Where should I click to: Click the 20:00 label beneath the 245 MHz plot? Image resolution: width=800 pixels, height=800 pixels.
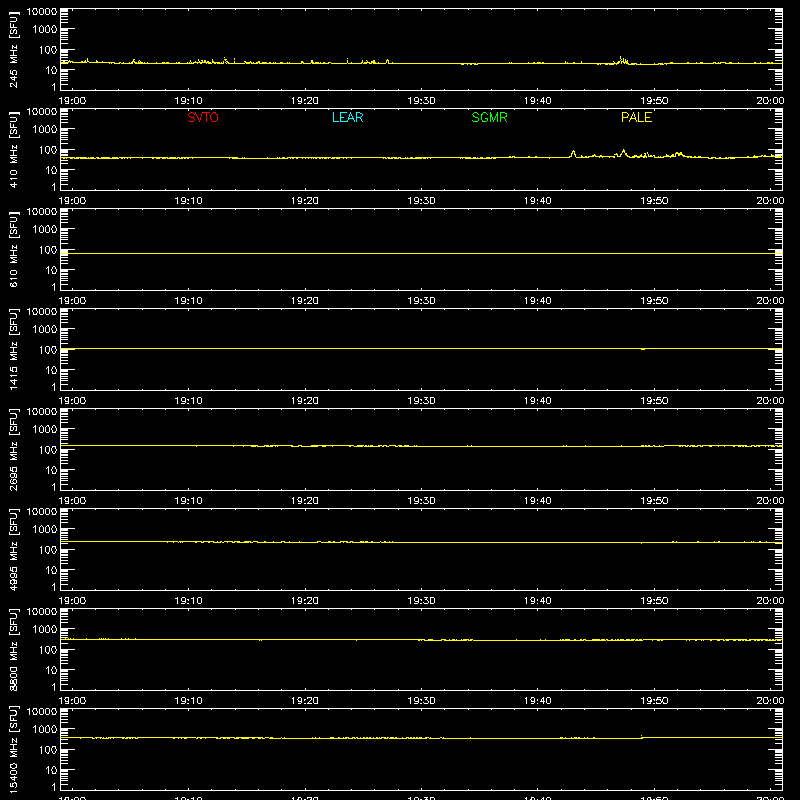(x=770, y=101)
